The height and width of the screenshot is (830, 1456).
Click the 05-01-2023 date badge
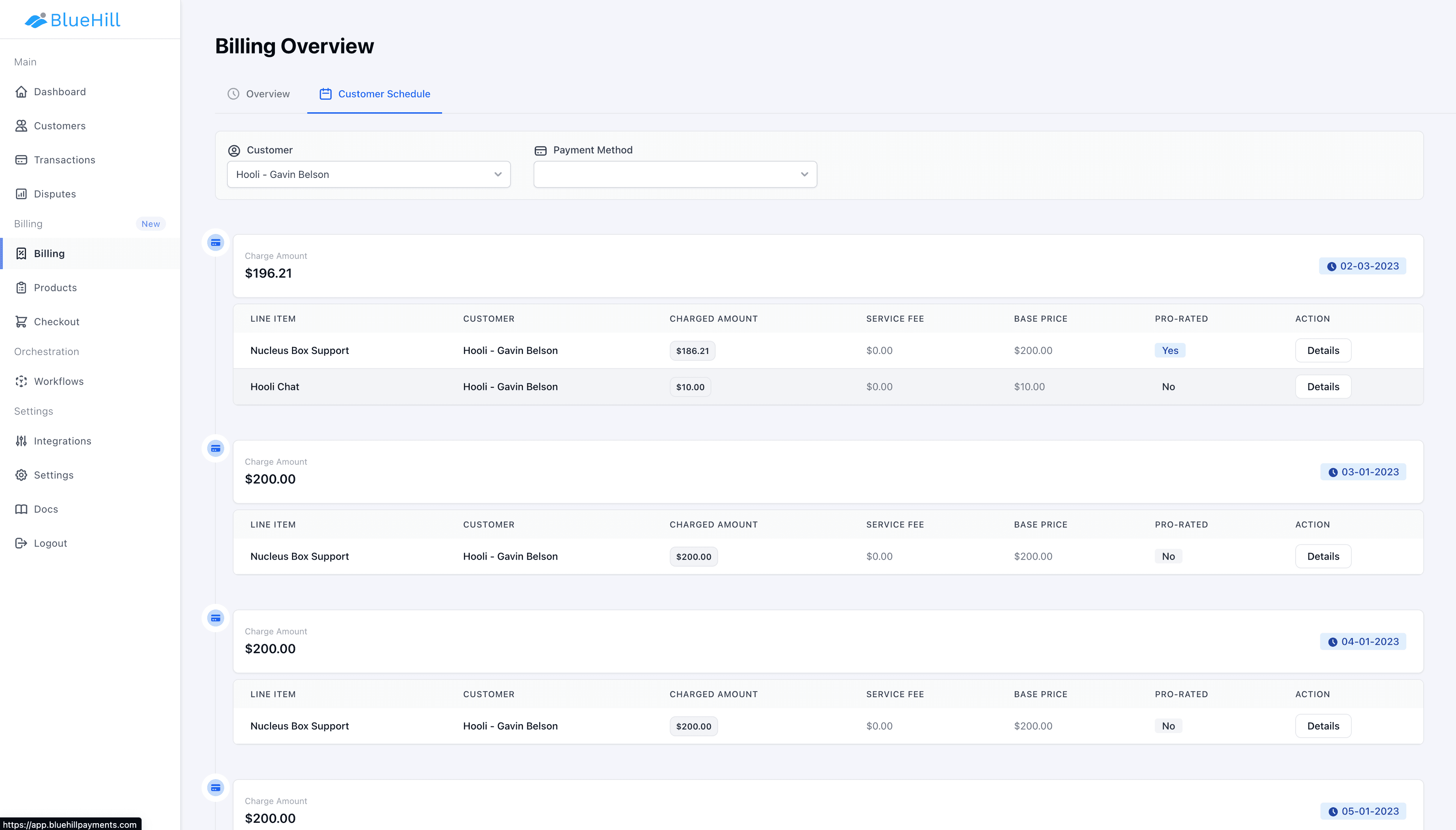click(1363, 811)
